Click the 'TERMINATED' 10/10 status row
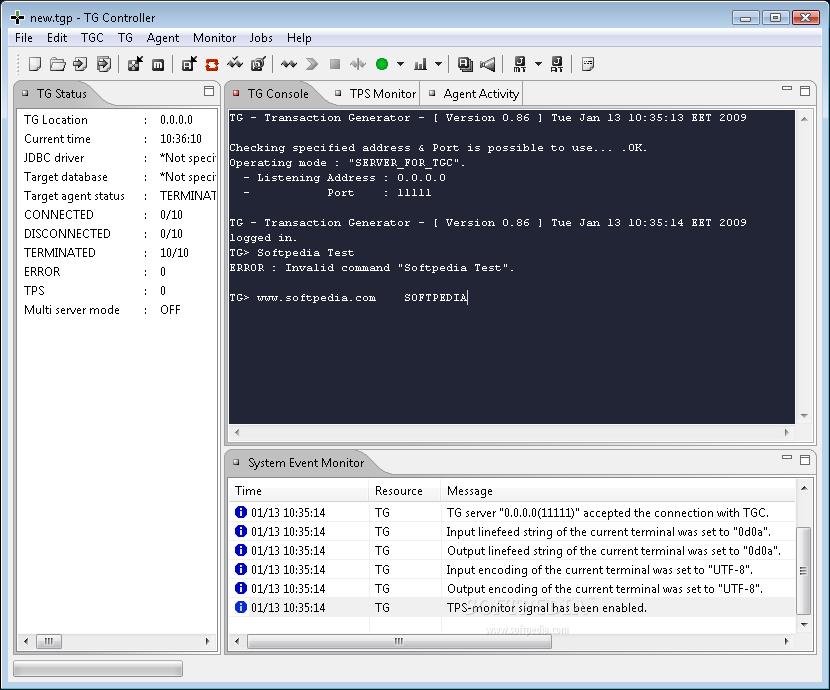The image size is (830, 690). 118,252
